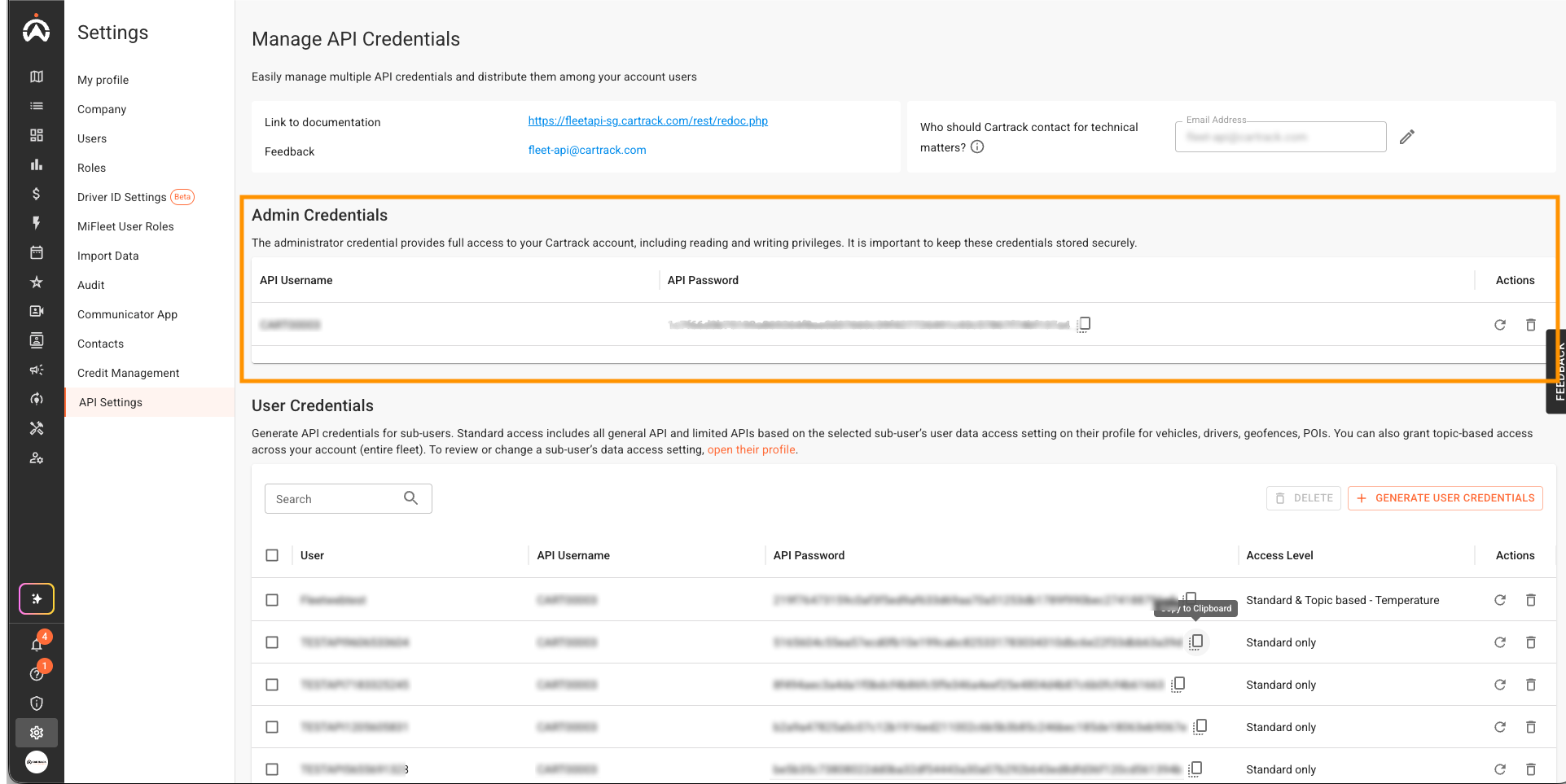The height and width of the screenshot is (784, 1566).
Task: Check the select-all checkbox in user table
Action: (272, 554)
